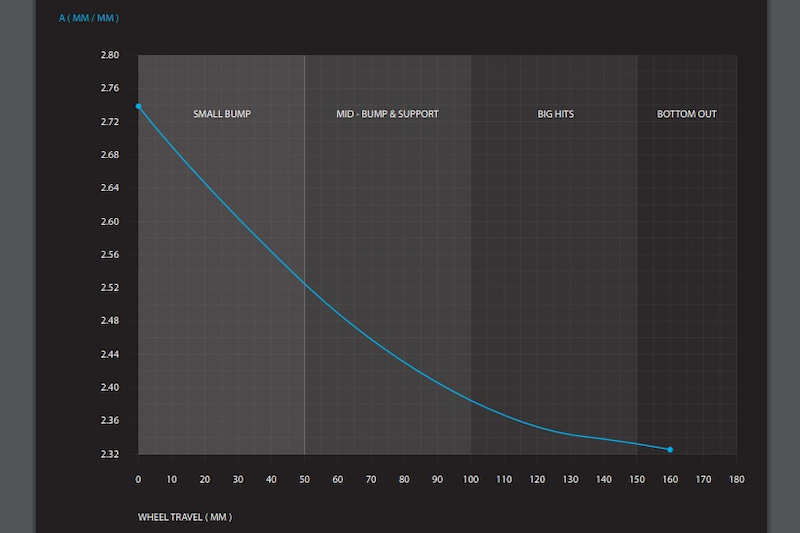This screenshot has width=800, height=533.
Task: Click the BIG HITS zone label
Action: point(555,114)
